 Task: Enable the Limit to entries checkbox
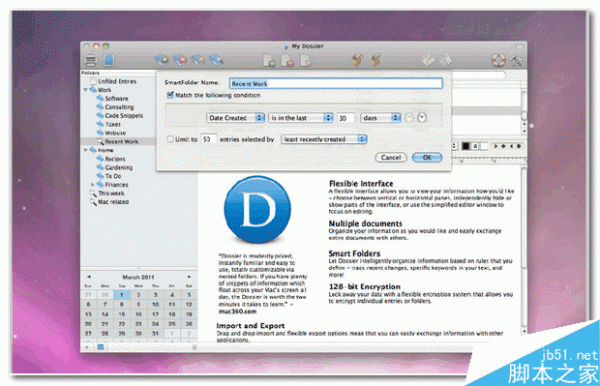[170, 139]
